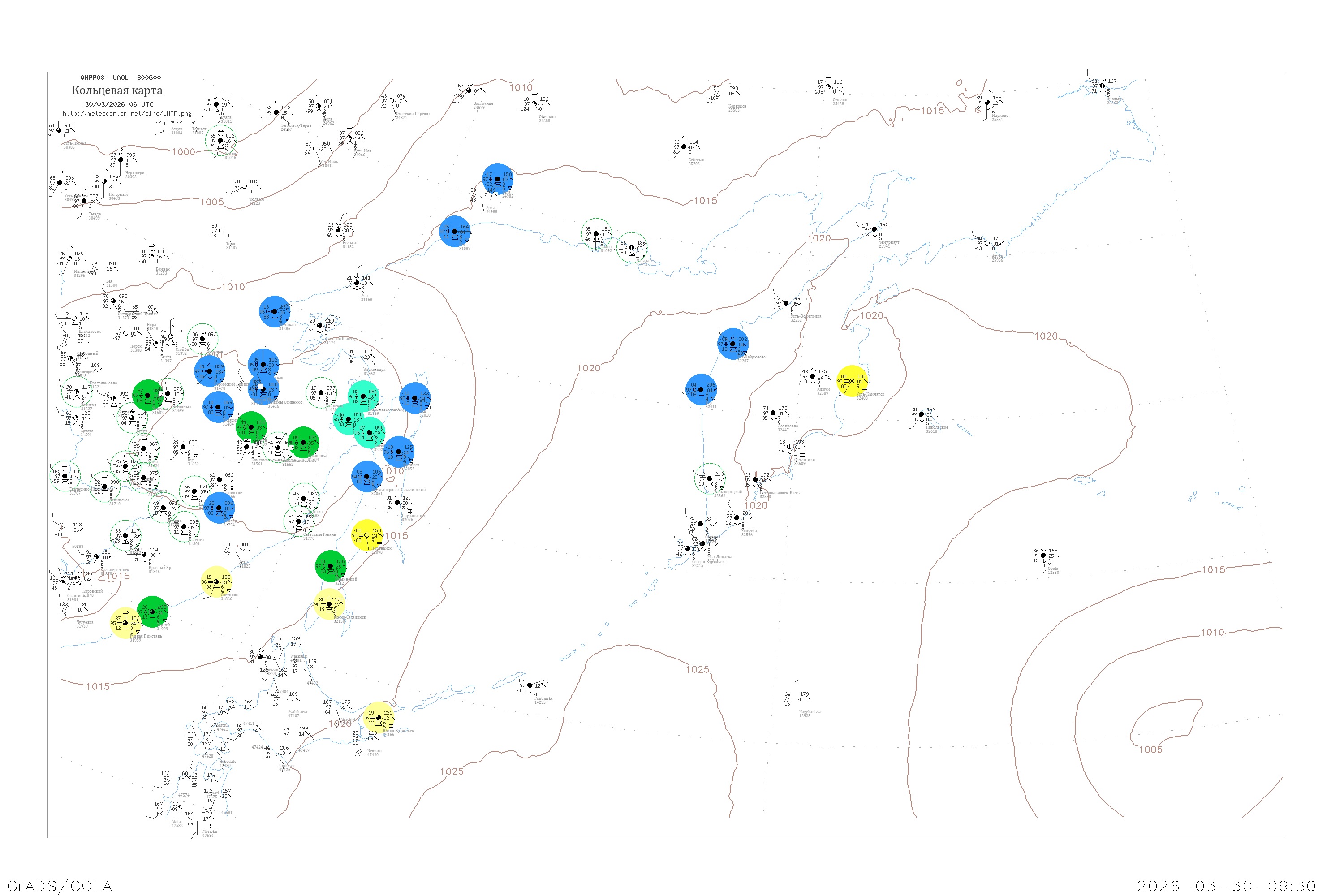
Task: Click the green Терней station circle
Action: pyautogui.click(x=152, y=612)
